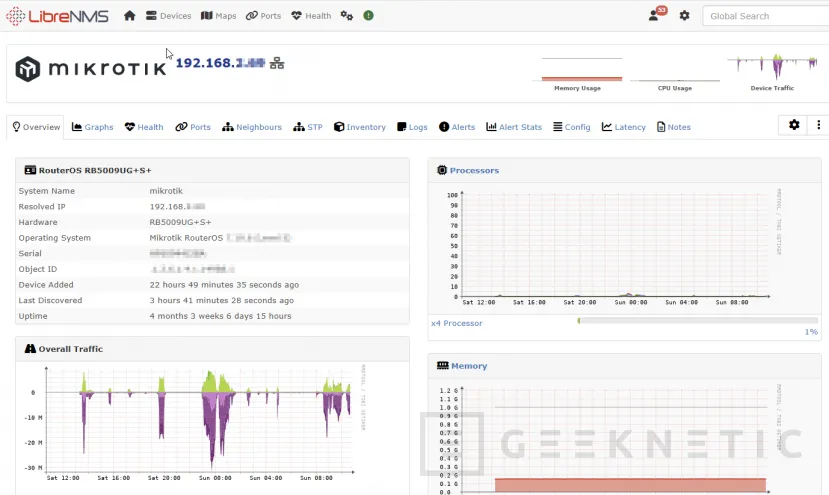Click the Uptime value 4 months 3 weeks
The height and width of the screenshot is (495, 829).
[220, 316]
